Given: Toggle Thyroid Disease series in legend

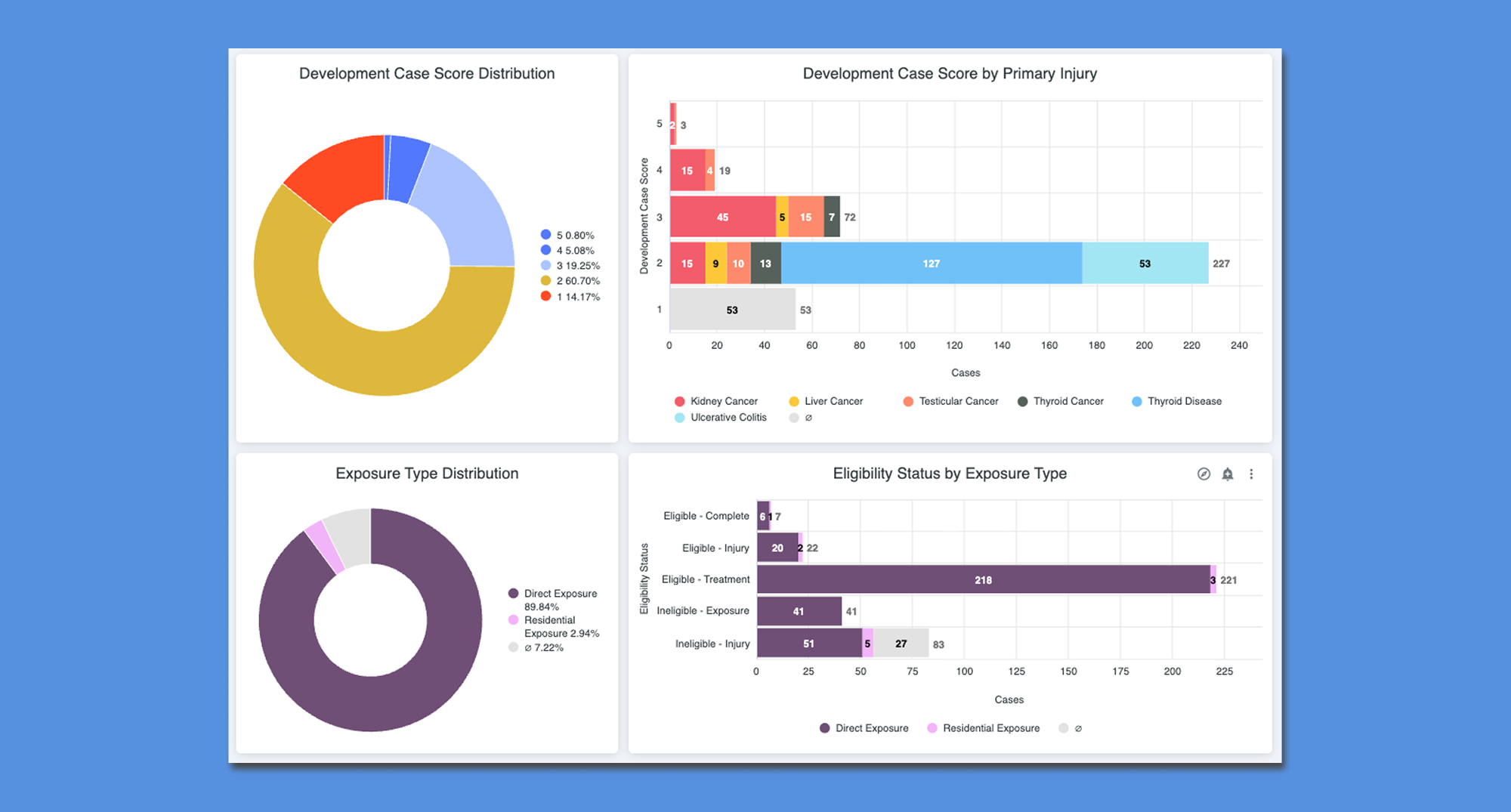Looking at the screenshot, I should pyautogui.click(x=1176, y=401).
